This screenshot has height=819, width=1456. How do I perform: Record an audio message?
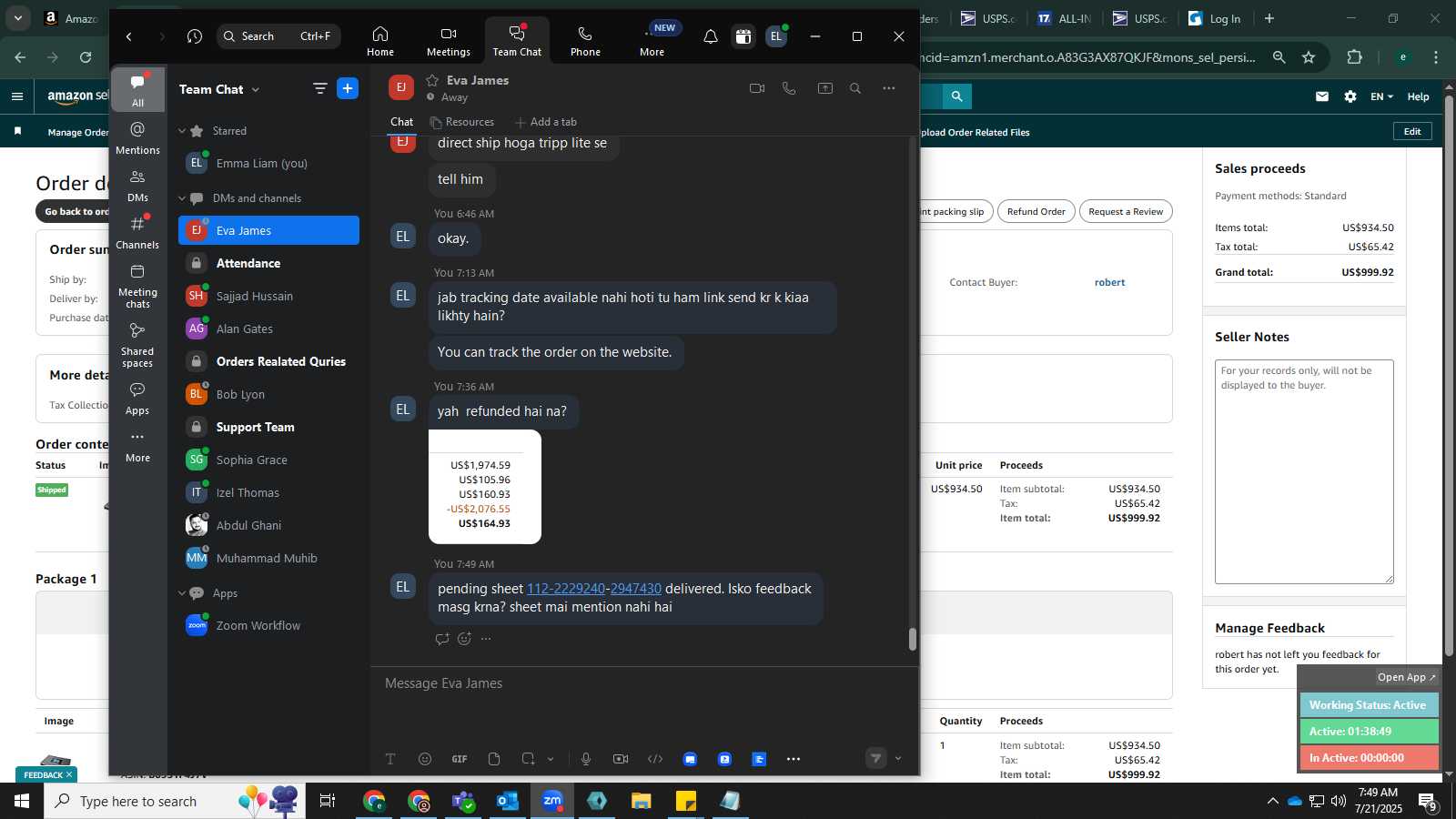586,759
